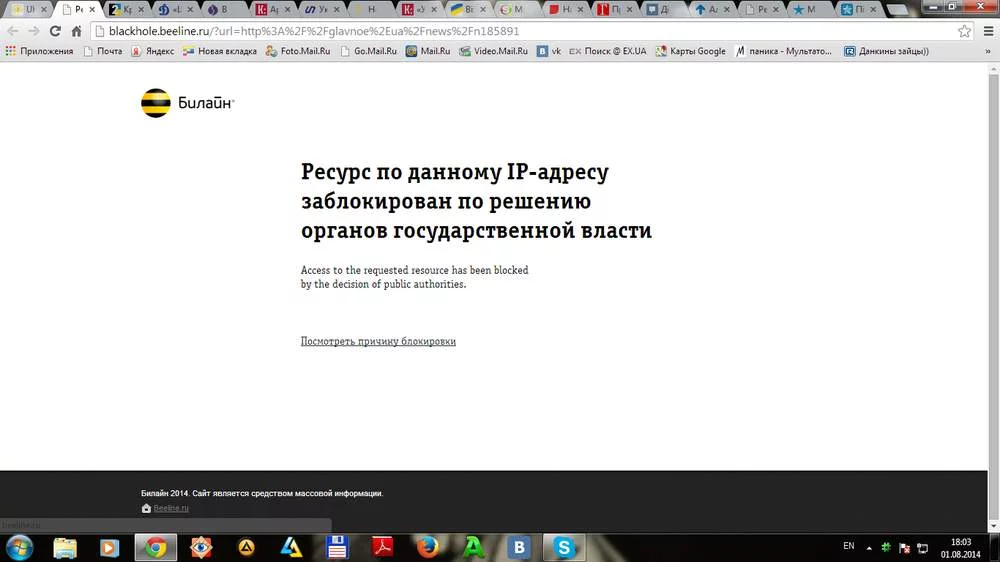This screenshot has width=1000, height=562.
Task: Open the Карты Google bookmark
Action: tap(691, 51)
